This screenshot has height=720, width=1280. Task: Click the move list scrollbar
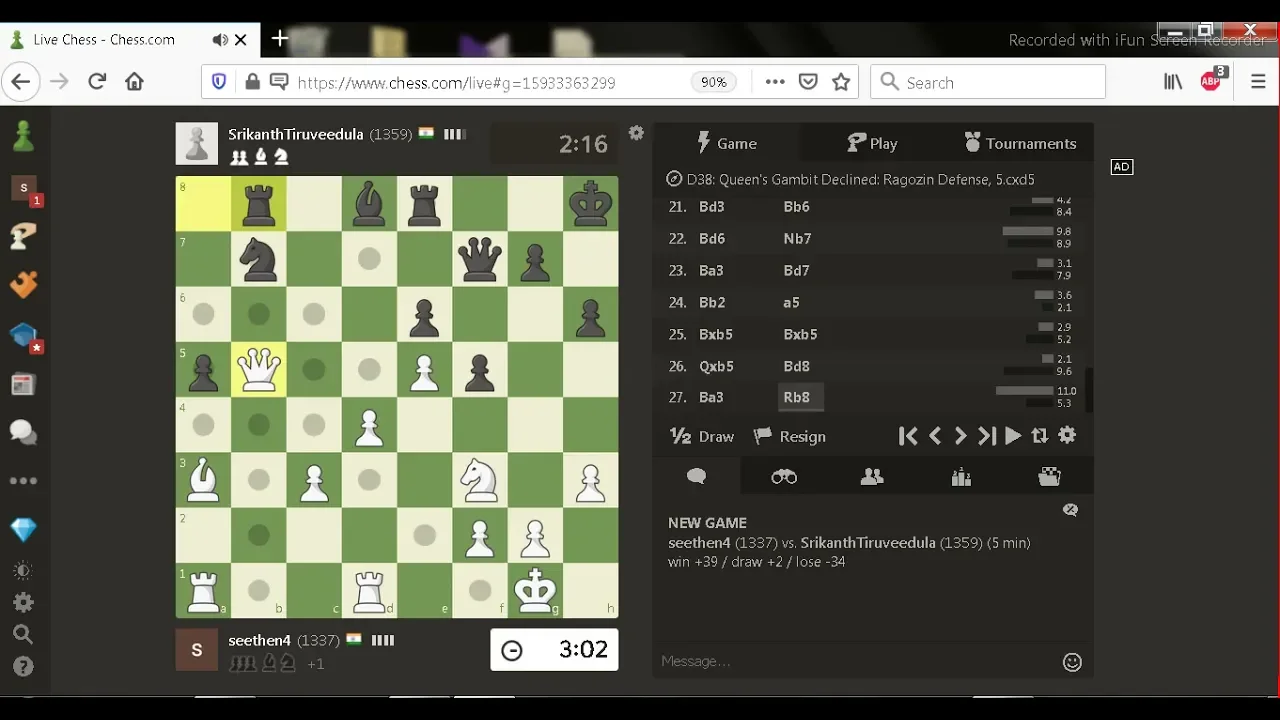coord(1089,388)
